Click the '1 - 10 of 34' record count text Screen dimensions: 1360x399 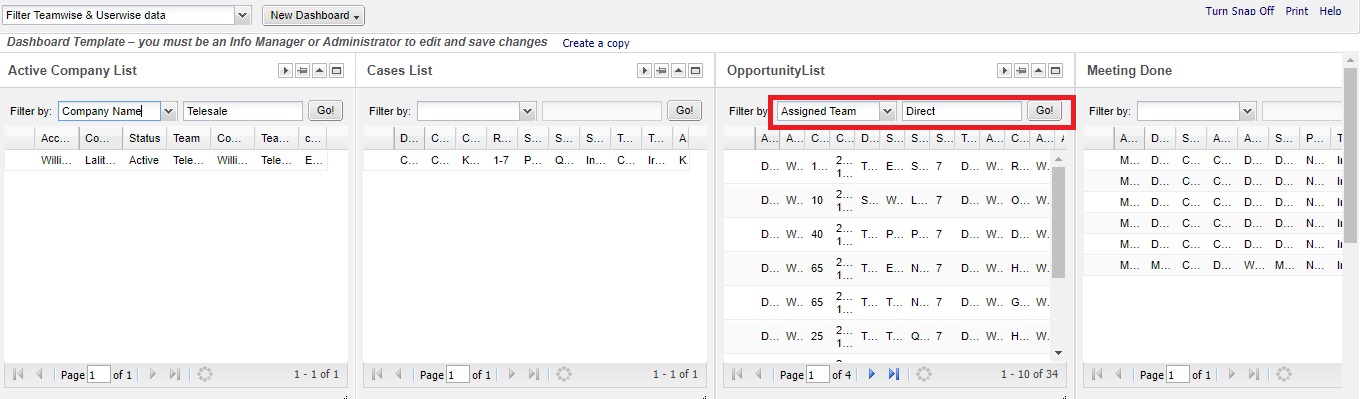(x=1030, y=374)
